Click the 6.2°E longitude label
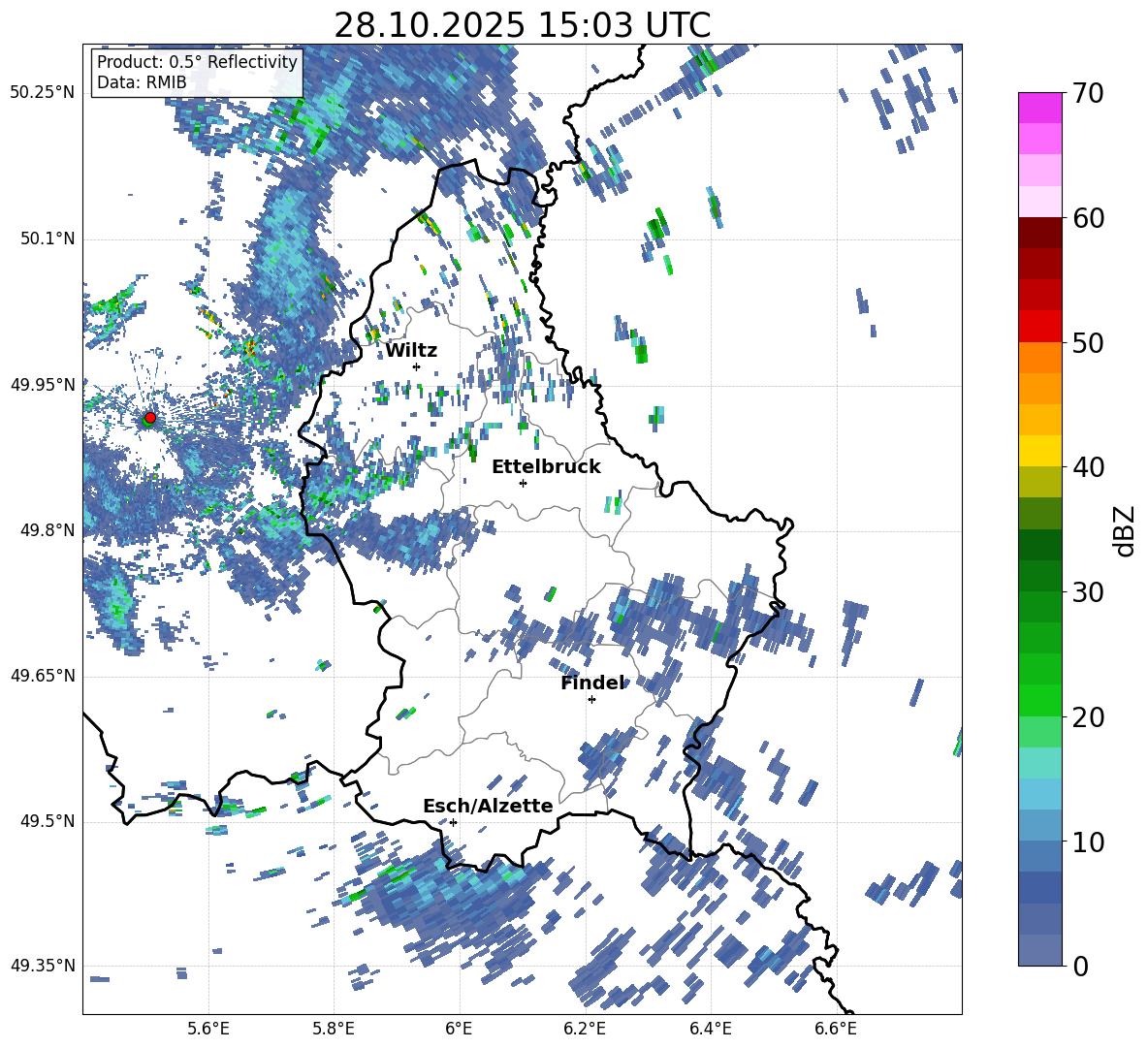This screenshot has width=1148, height=1048. tap(585, 1030)
